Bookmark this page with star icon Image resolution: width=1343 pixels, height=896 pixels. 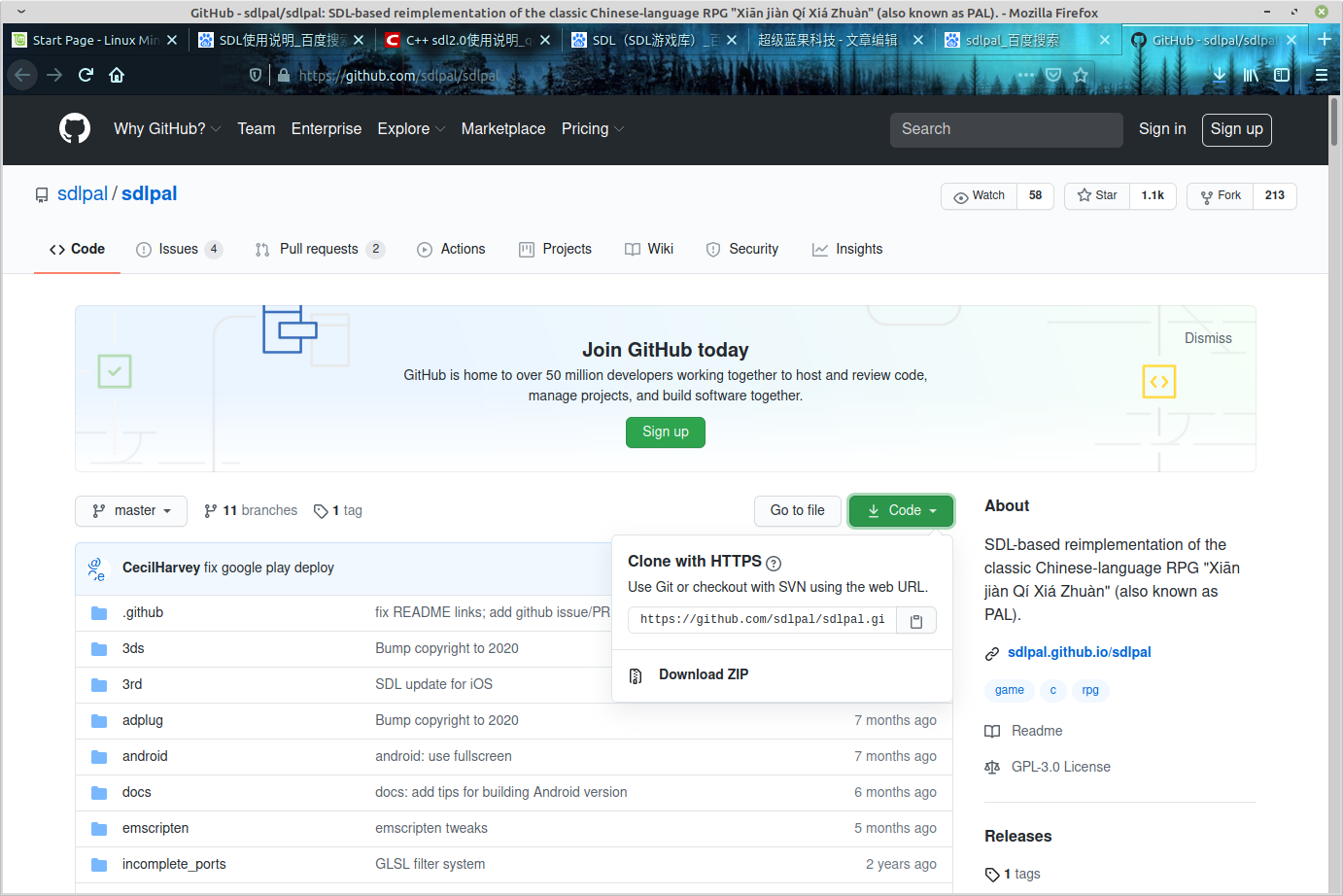1081,75
